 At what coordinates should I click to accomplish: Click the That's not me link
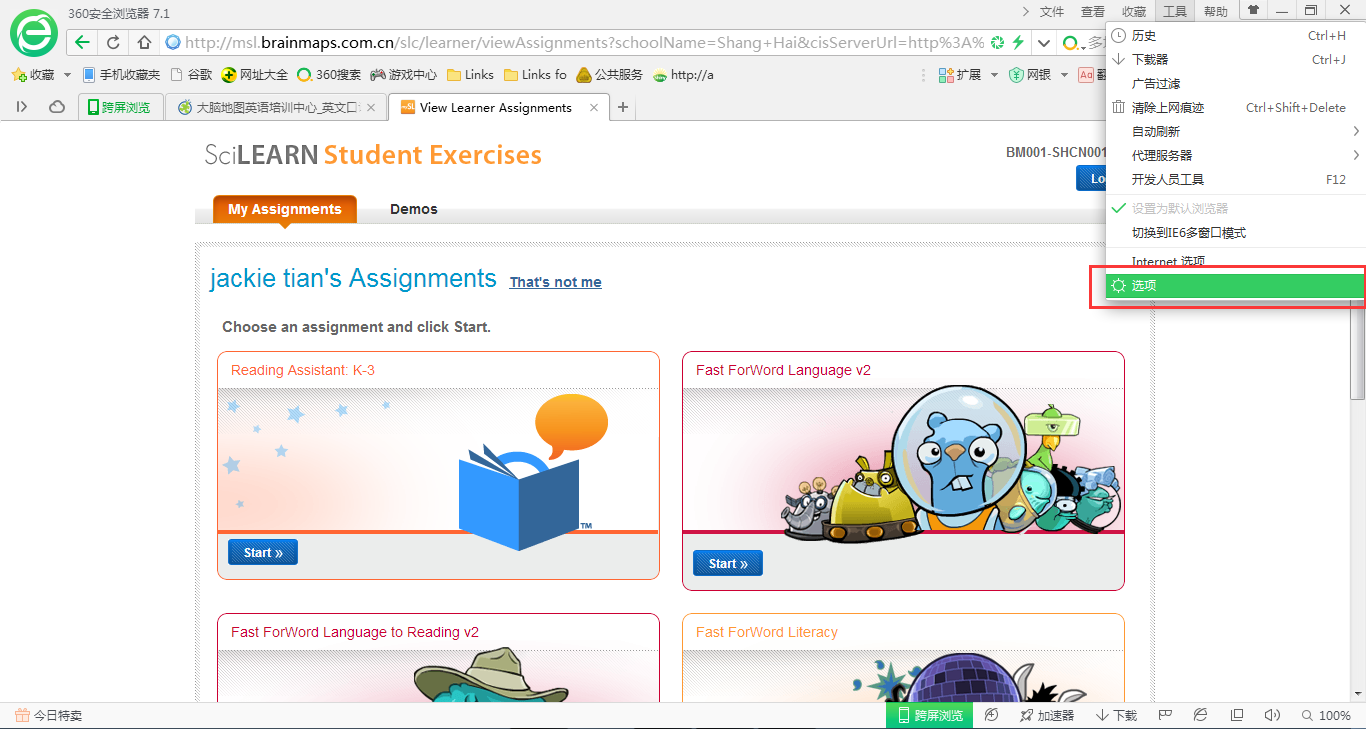tap(556, 282)
